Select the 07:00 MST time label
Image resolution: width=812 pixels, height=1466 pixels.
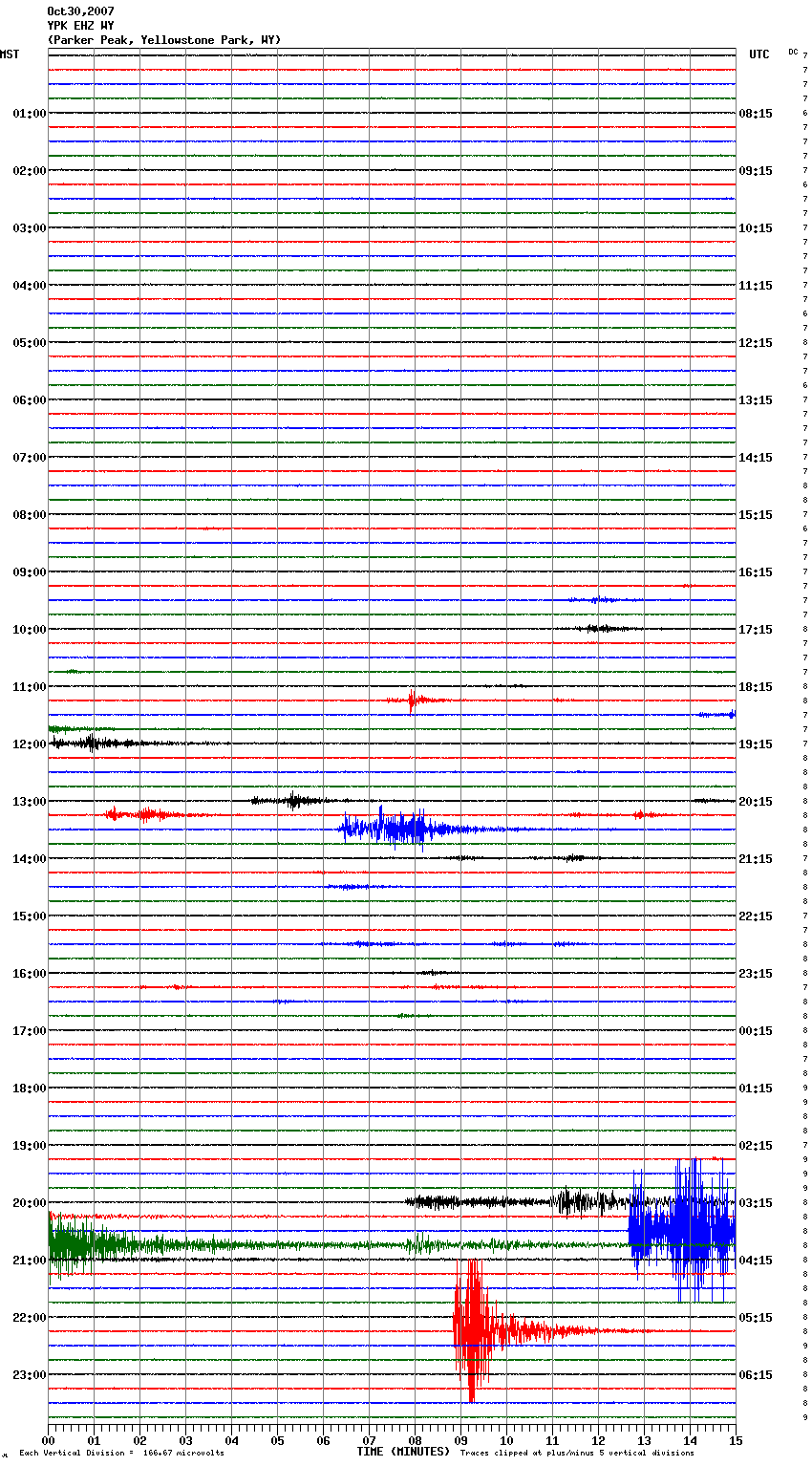click(x=30, y=458)
